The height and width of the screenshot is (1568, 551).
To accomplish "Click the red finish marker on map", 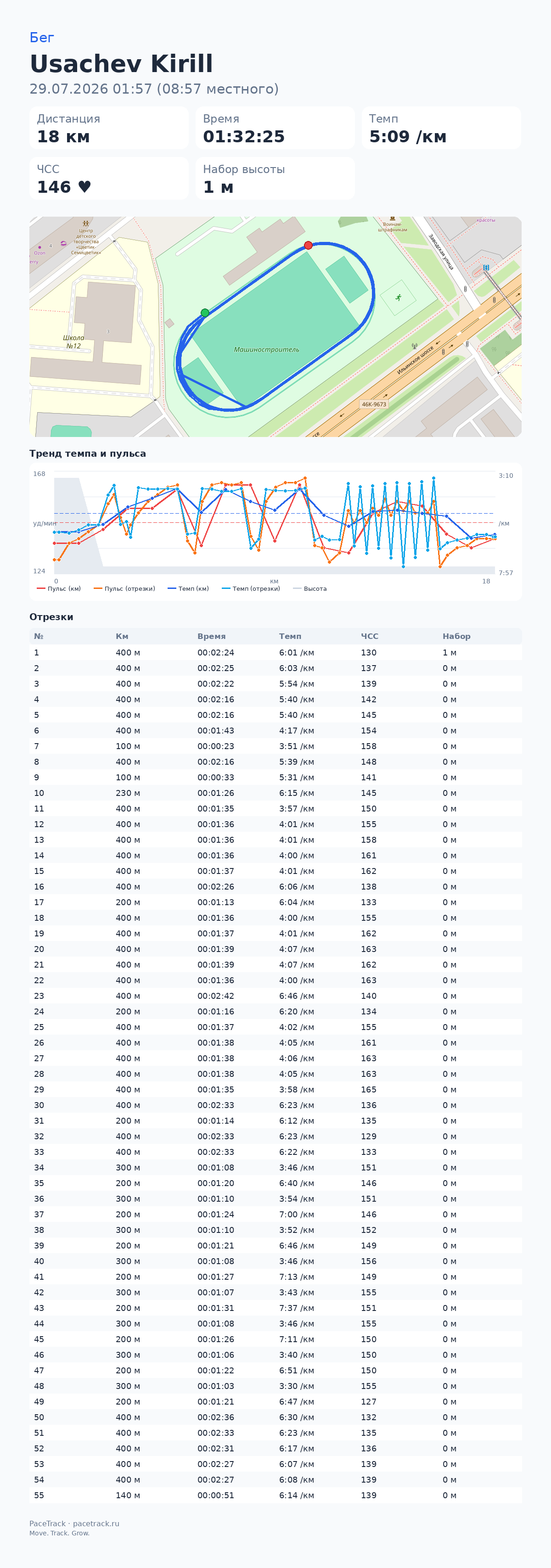I will [x=308, y=245].
